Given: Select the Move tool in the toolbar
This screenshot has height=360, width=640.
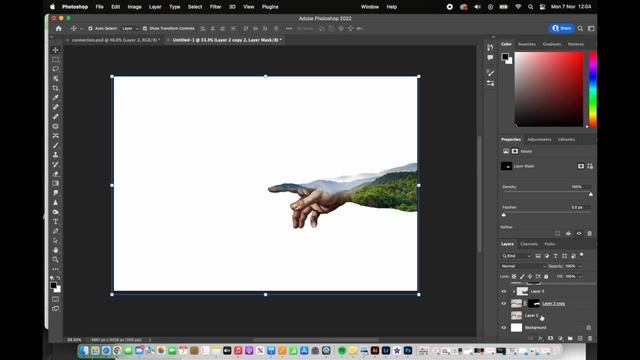Looking at the screenshot, I should pos(56,50).
